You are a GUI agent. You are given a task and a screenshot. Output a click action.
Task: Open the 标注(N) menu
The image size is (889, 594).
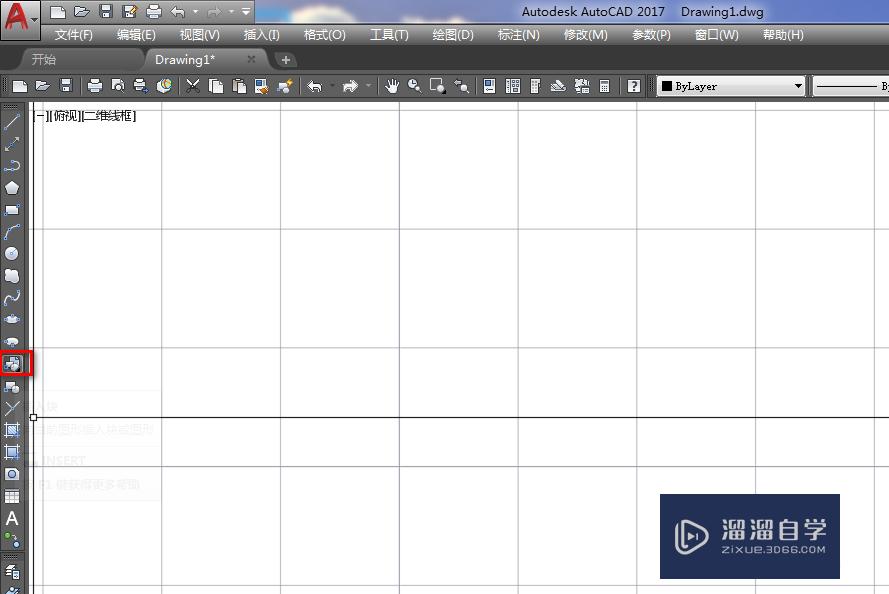coord(518,35)
